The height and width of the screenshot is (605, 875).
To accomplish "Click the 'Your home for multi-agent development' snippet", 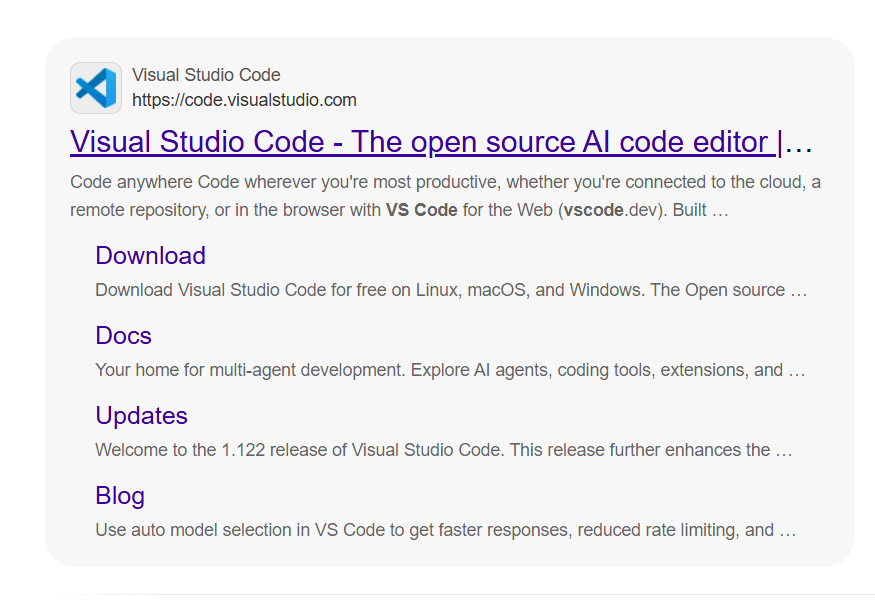I will [x=450, y=370].
